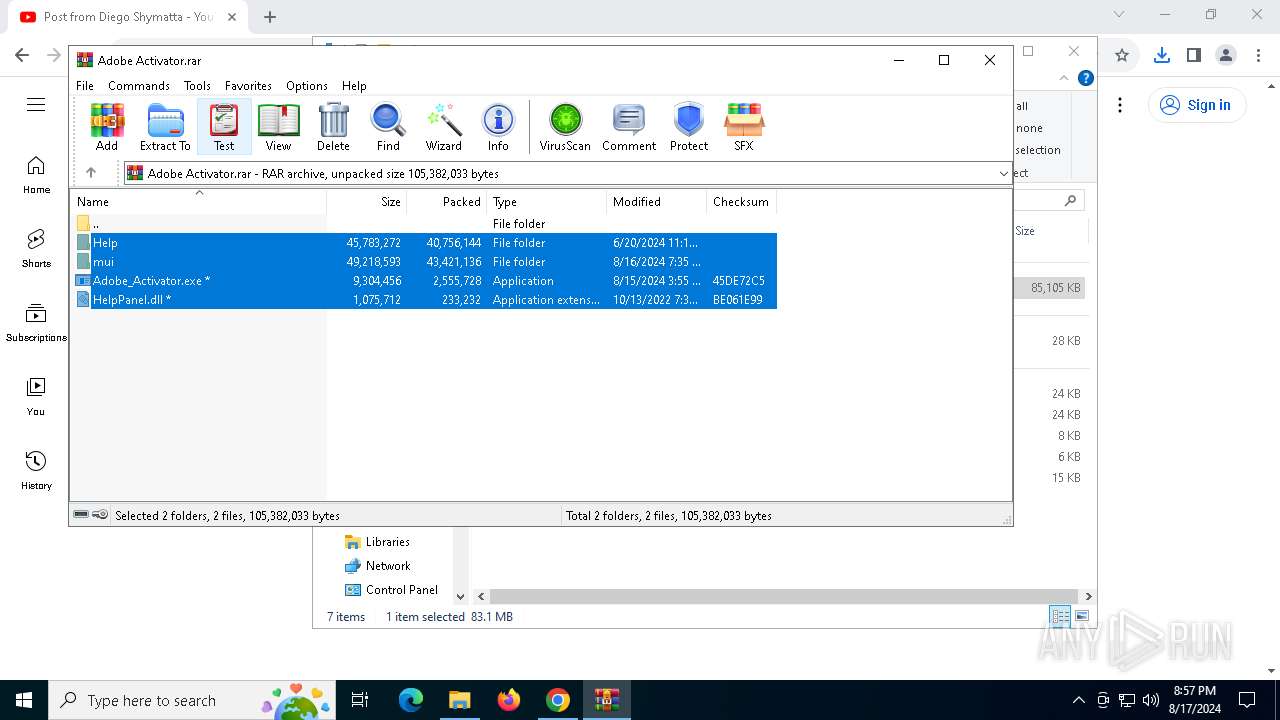
Task: Sort by the Name column header
Action: tap(198, 202)
